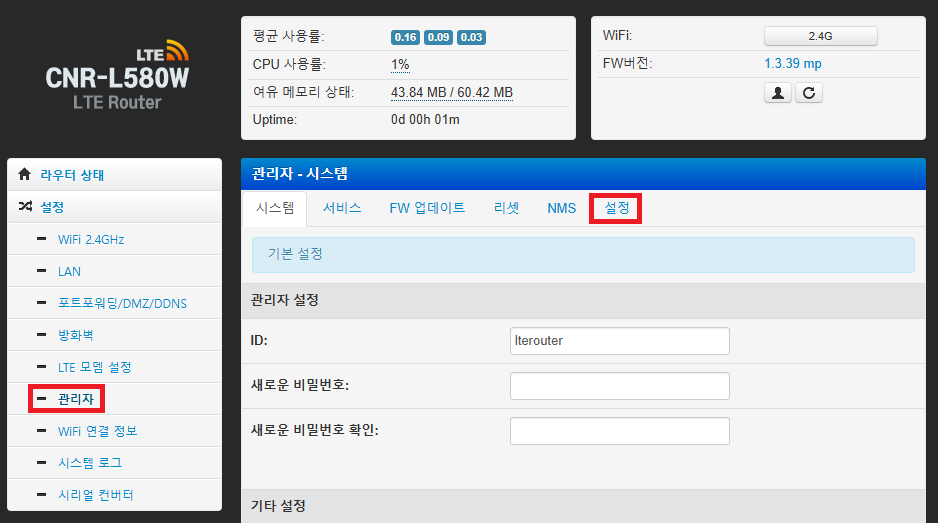Open 라우터 상태 in the sidebar

tap(72, 175)
